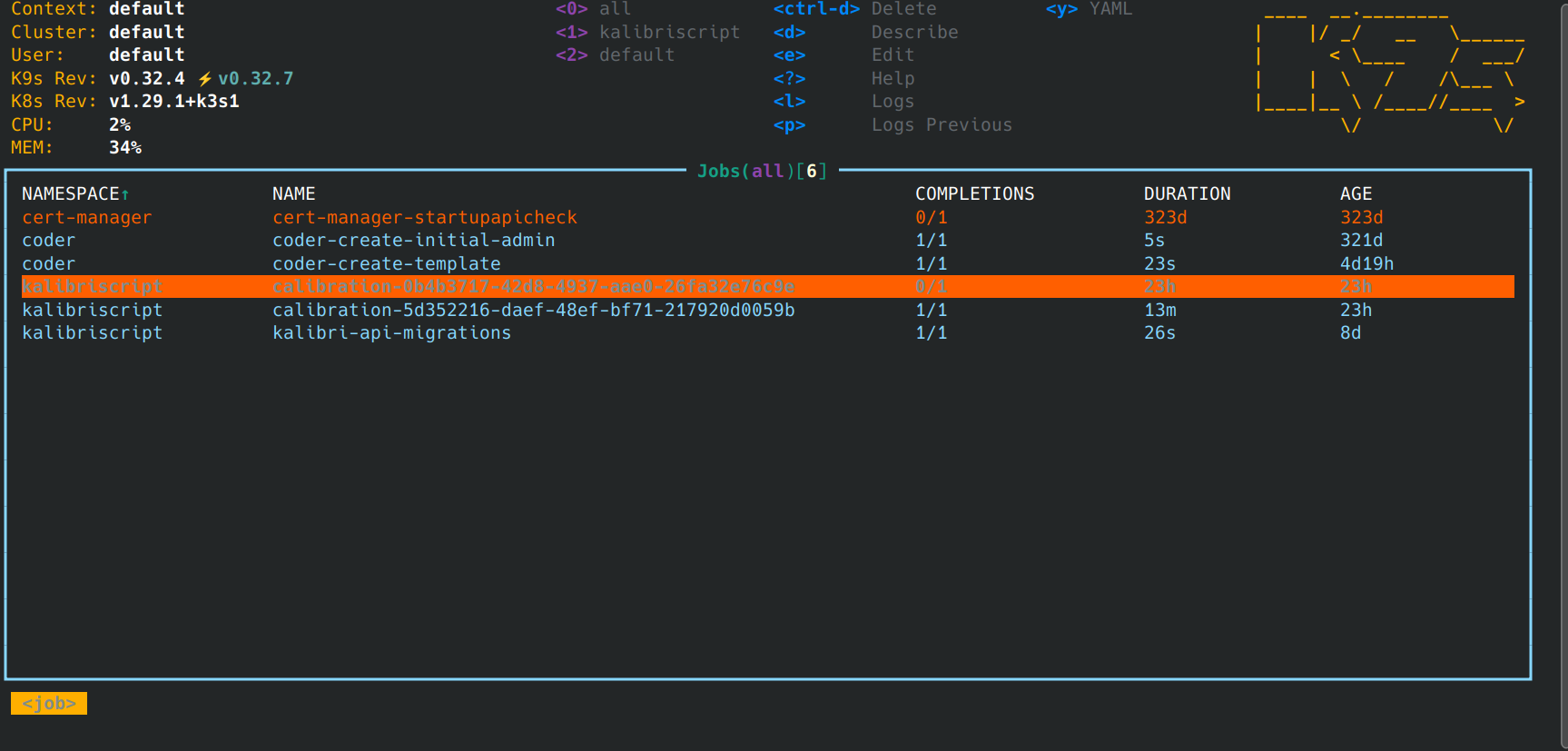The image size is (1568, 751).
Task: Click the K9s ASCII art logo
Action: pos(1391,72)
